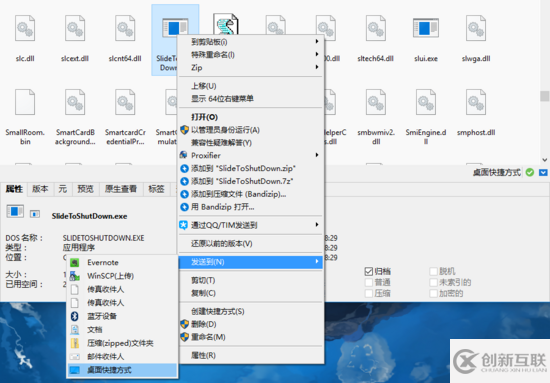Select the slcext.dll file icon
This screenshot has height=383, width=550.
[x=75, y=28]
